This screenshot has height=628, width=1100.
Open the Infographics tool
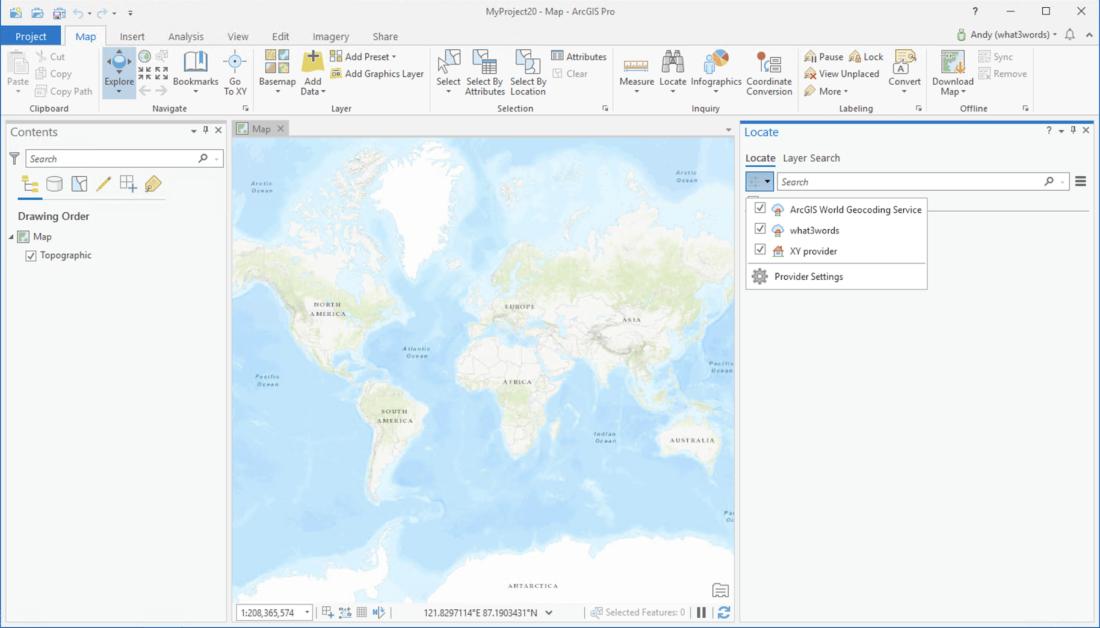[716, 72]
